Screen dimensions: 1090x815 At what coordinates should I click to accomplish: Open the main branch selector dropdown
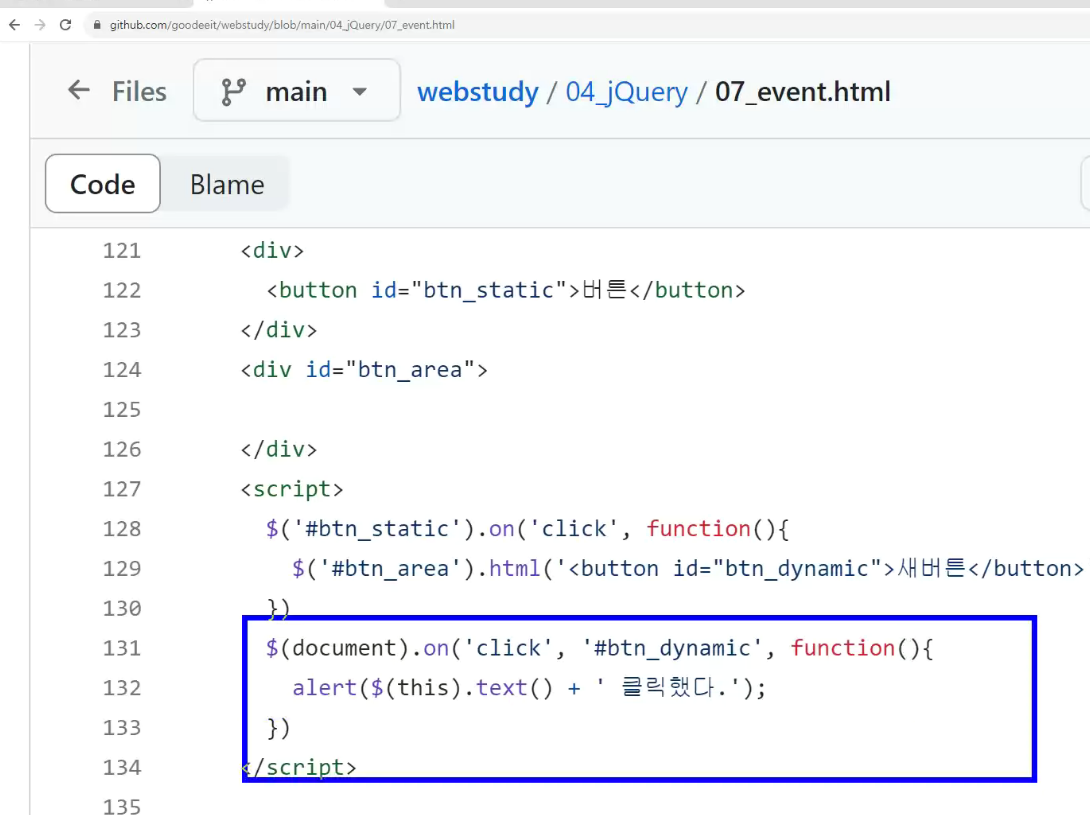click(297, 90)
